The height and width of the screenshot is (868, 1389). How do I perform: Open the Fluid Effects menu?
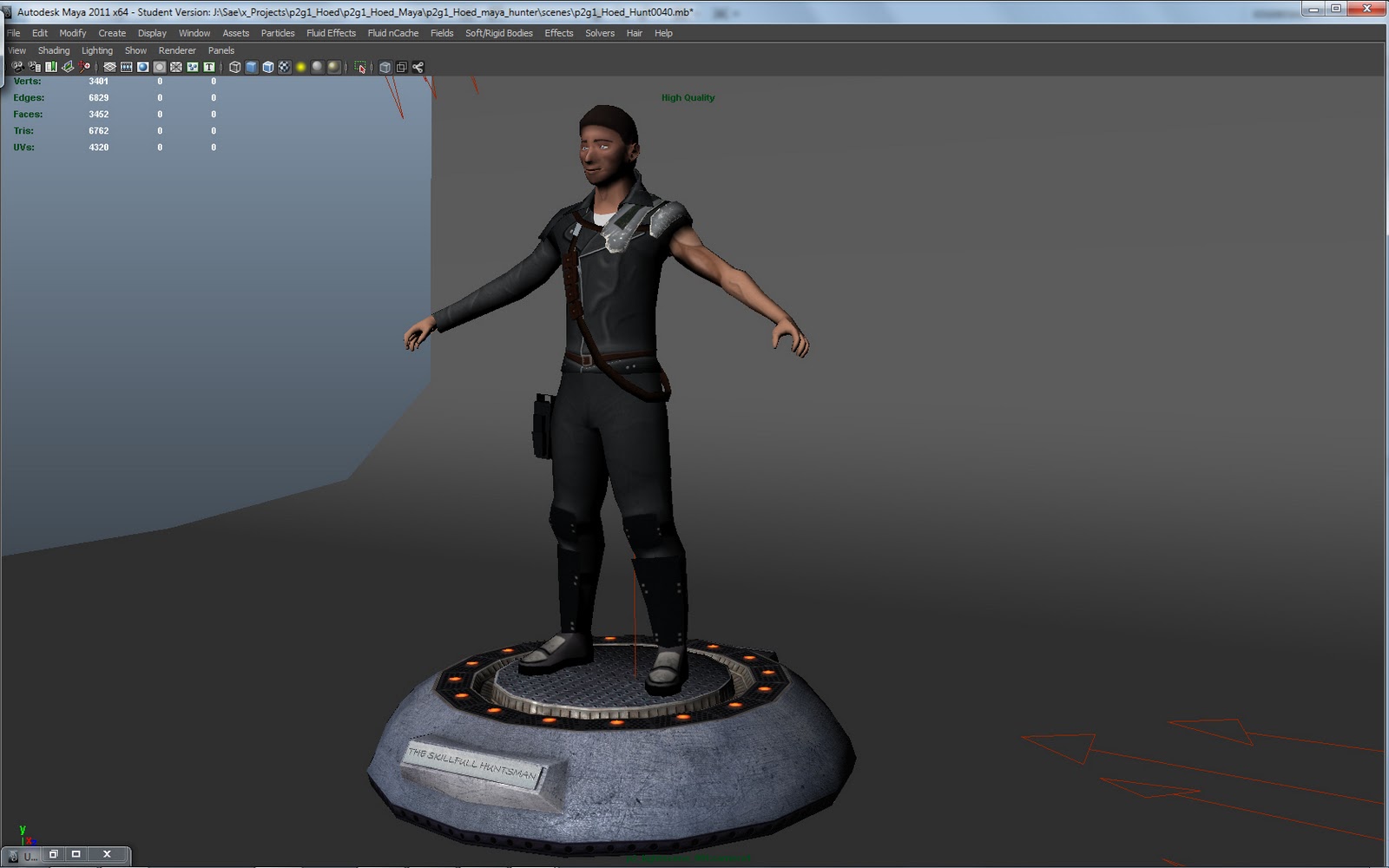click(x=330, y=33)
